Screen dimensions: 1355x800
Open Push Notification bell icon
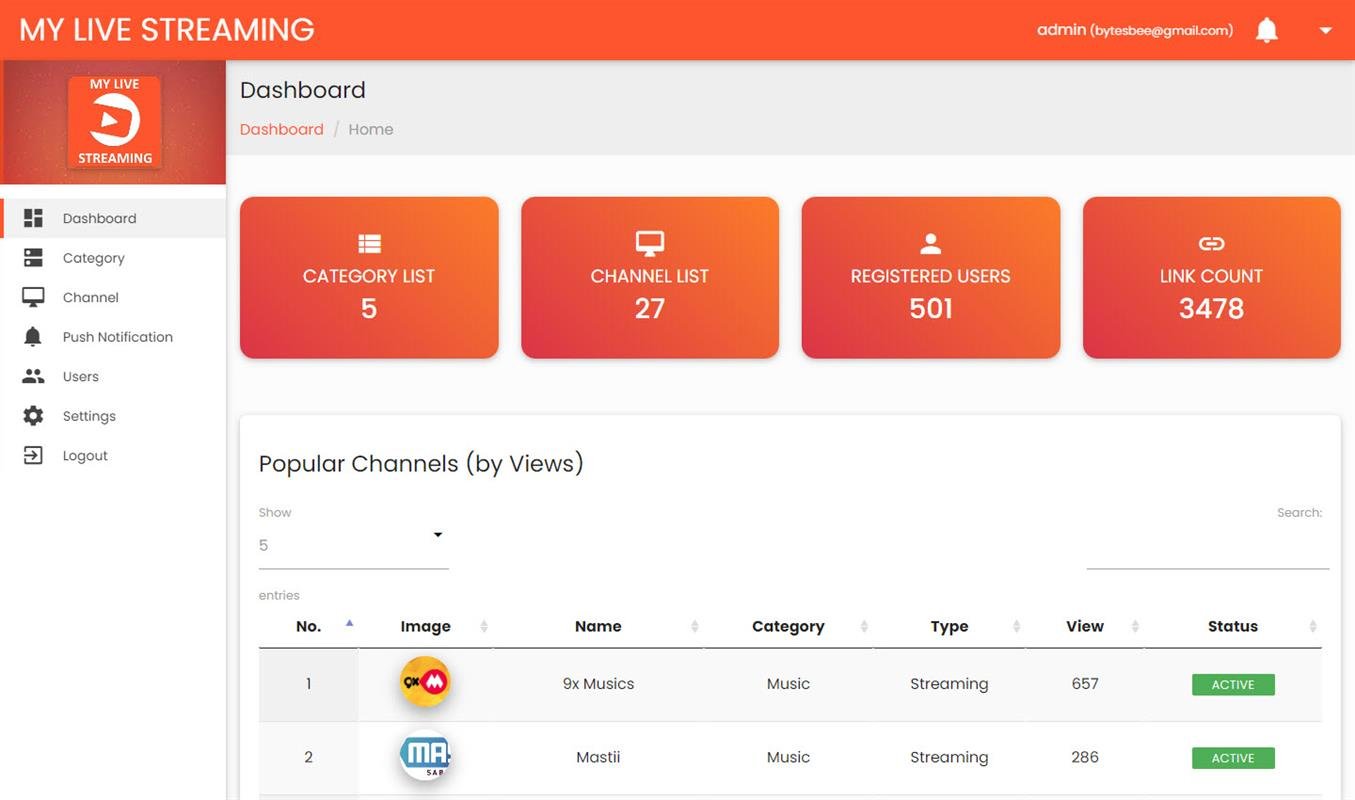(34, 336)
